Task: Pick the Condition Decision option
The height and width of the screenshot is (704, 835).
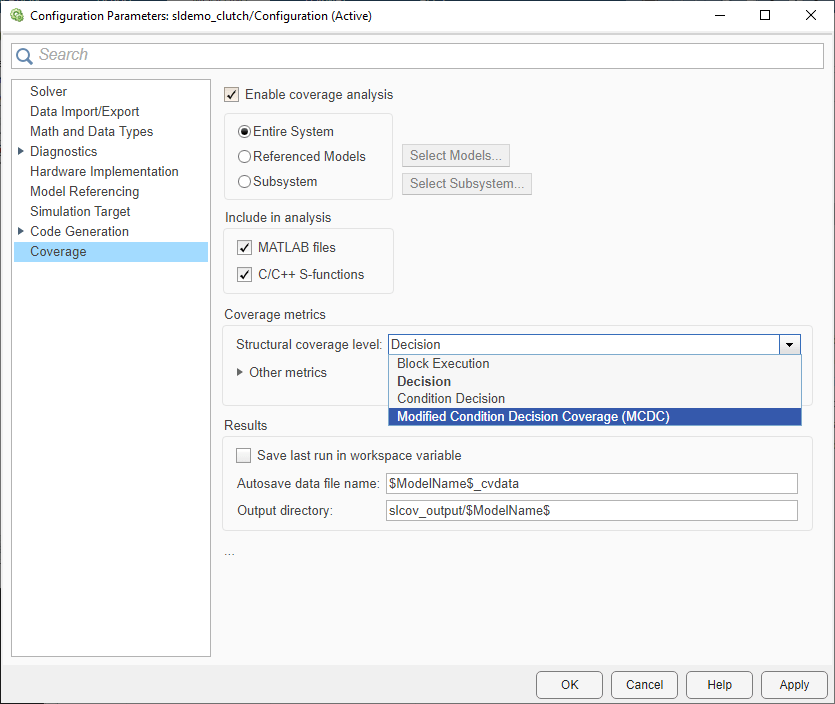Action: coord(451,399)
